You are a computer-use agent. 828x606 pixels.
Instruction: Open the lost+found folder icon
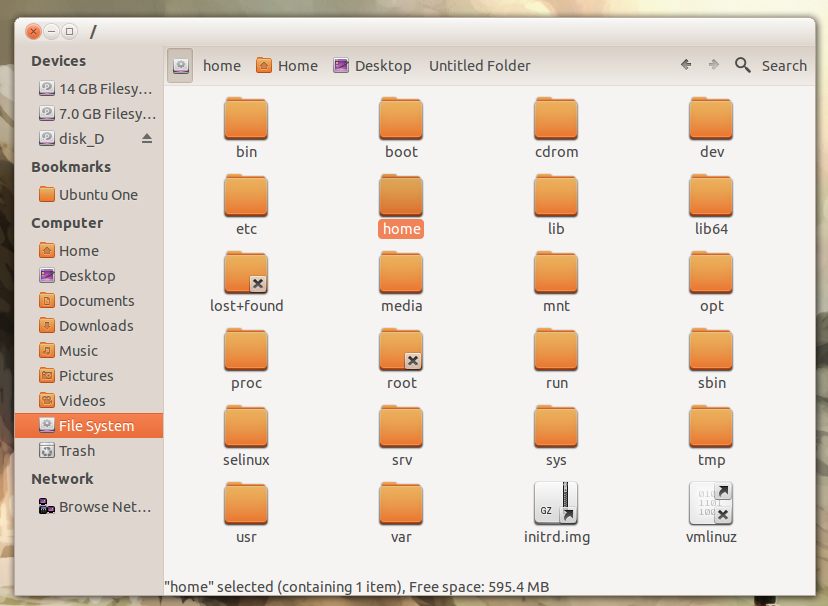(246, 272)
